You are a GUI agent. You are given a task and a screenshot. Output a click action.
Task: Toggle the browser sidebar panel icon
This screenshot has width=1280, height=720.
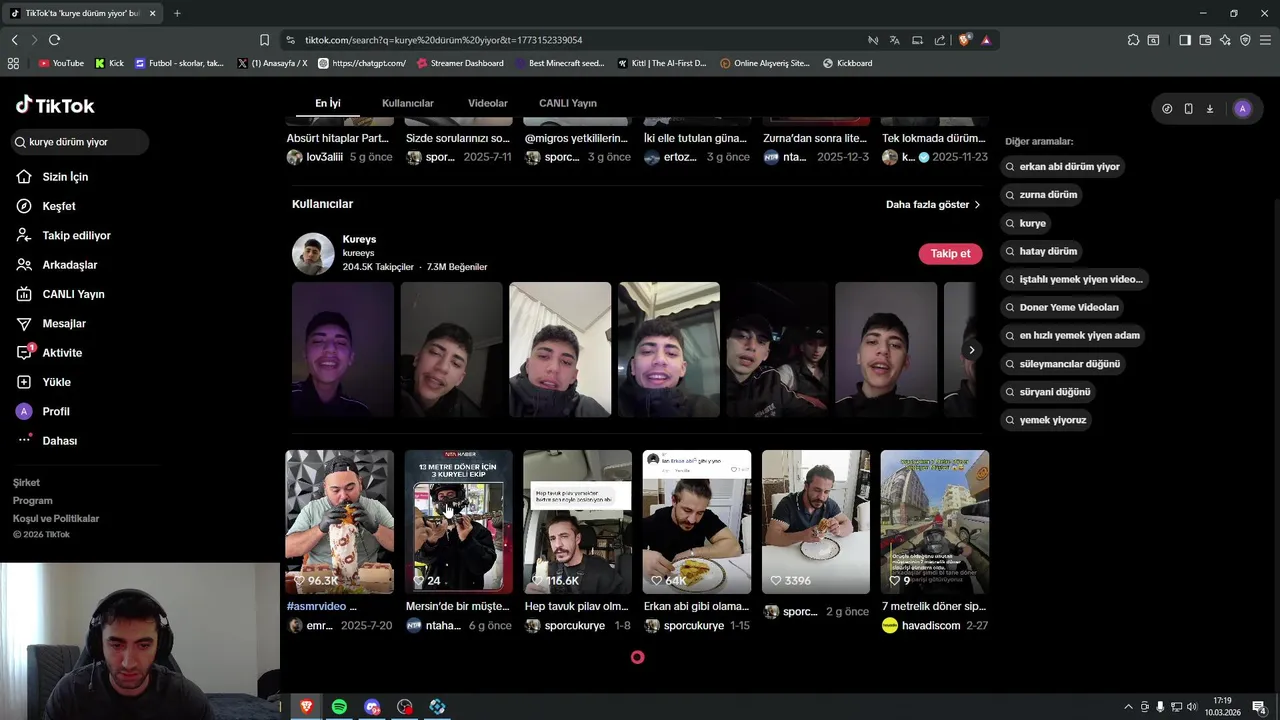tap(1185, 40)
